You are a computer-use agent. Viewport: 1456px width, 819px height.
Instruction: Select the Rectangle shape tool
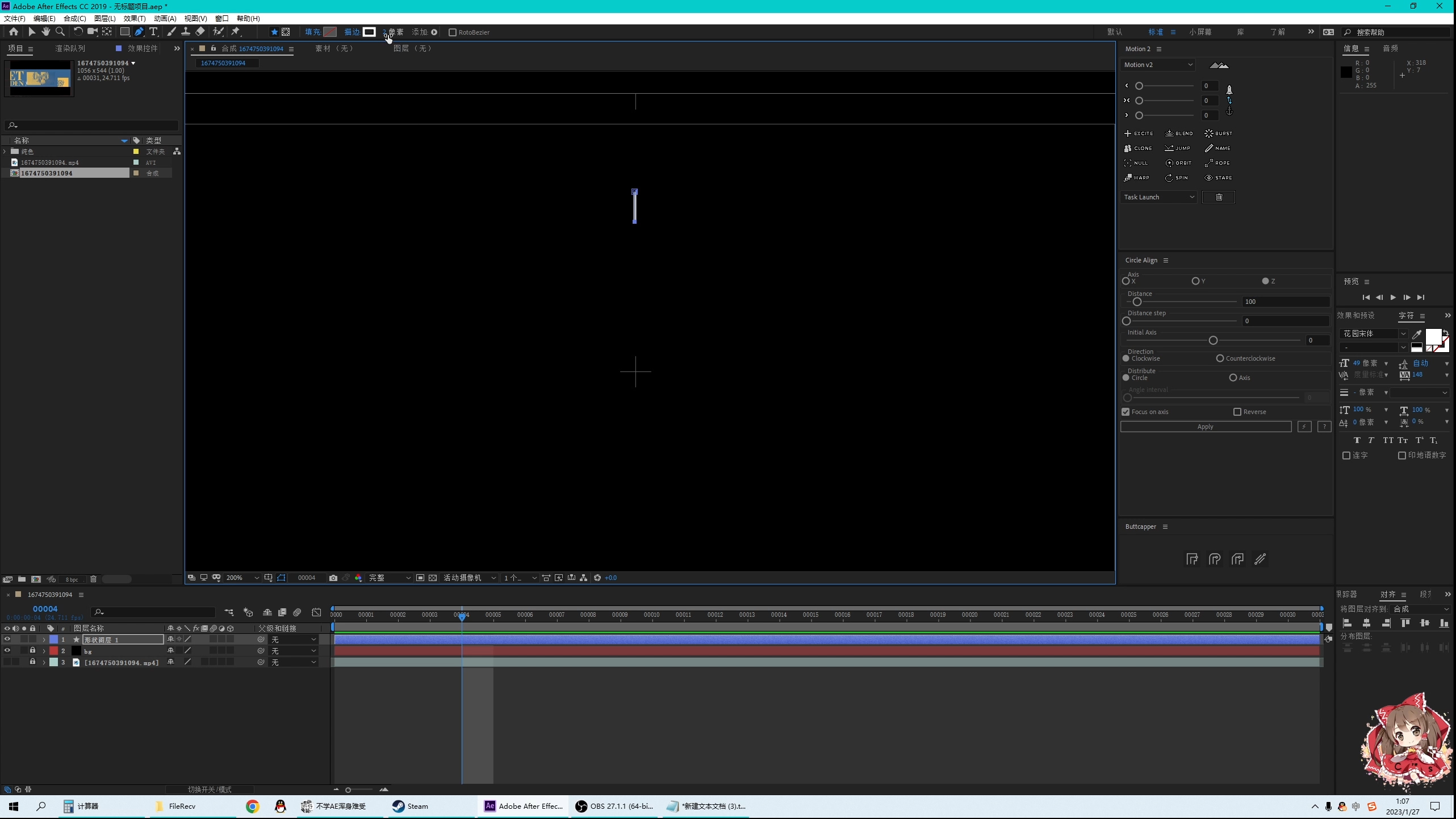tap(124, 32)
